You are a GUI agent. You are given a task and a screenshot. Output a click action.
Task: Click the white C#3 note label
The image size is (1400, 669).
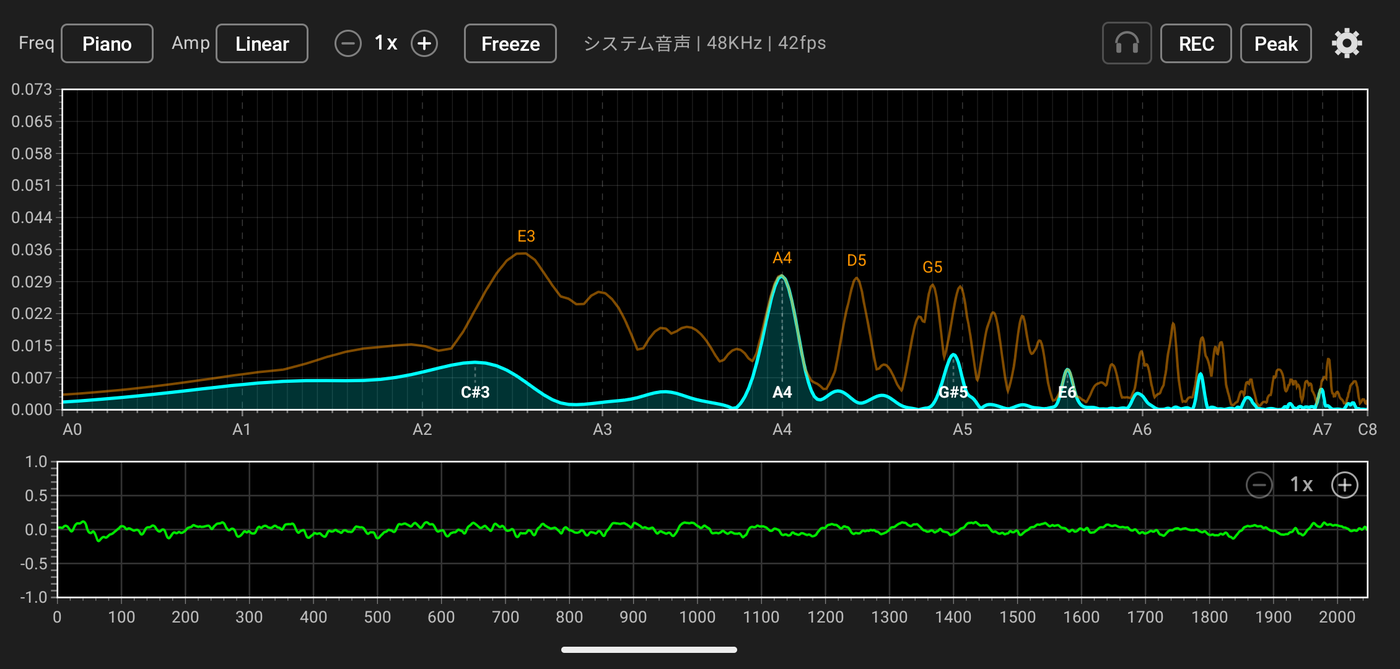coord(475,392)
